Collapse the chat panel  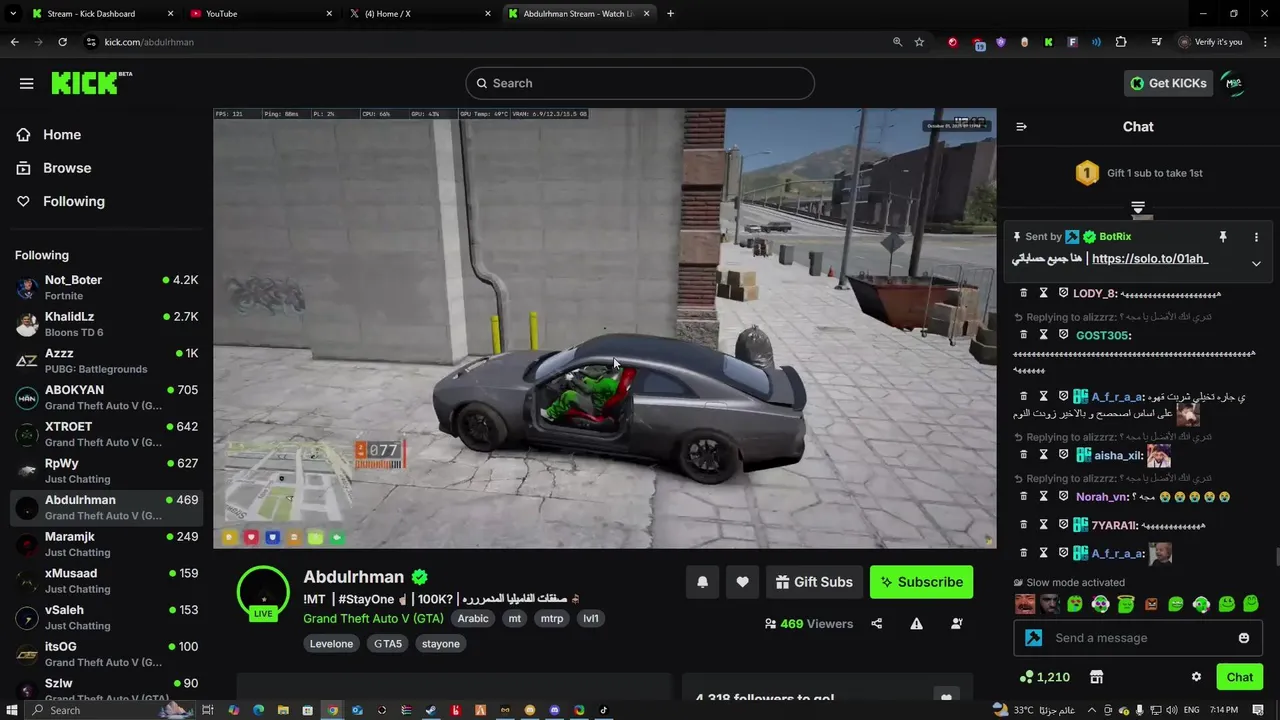click(1021, 127)
